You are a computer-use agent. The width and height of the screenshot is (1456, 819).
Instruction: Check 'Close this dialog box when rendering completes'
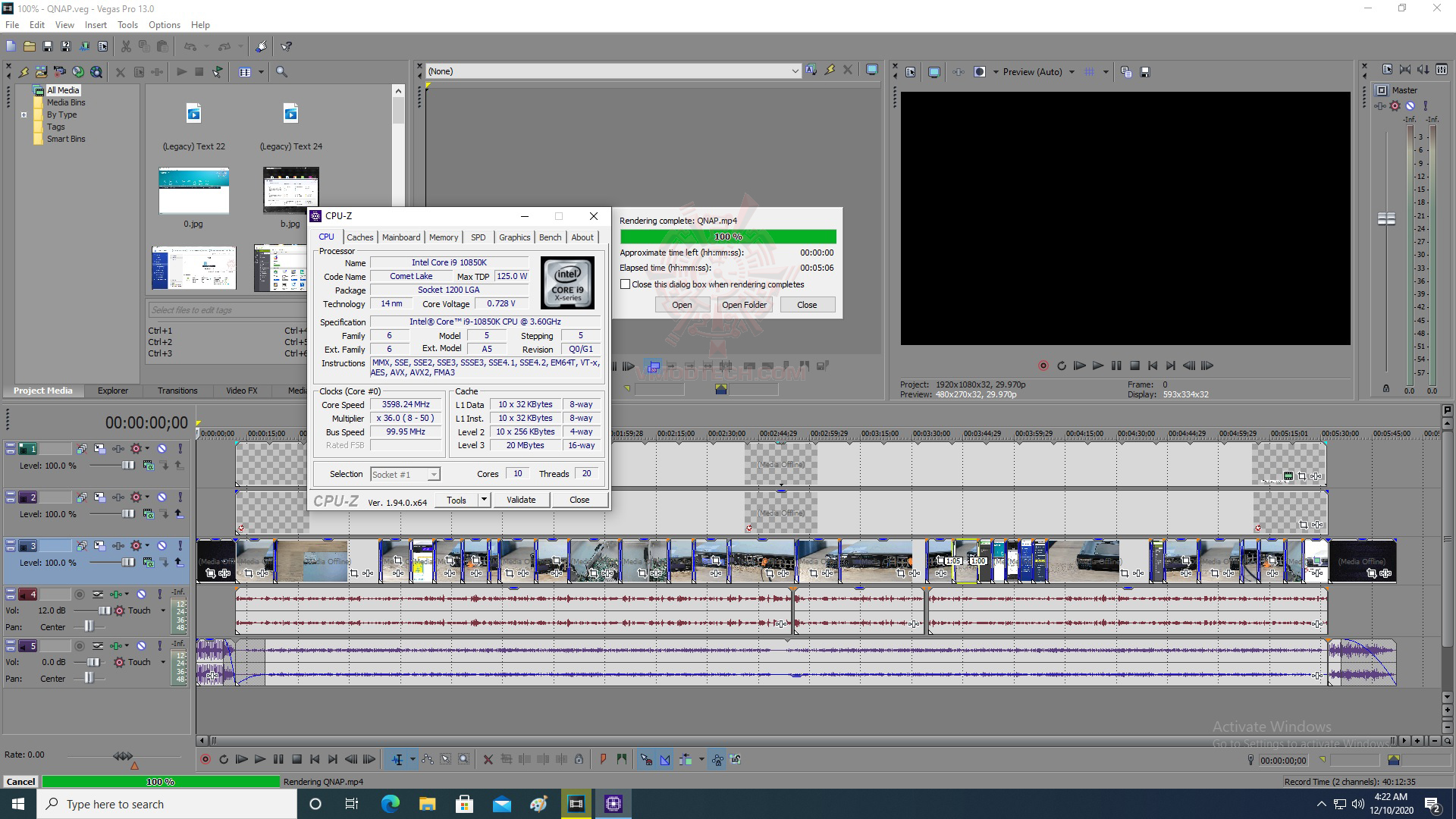[x=625, y=284]
